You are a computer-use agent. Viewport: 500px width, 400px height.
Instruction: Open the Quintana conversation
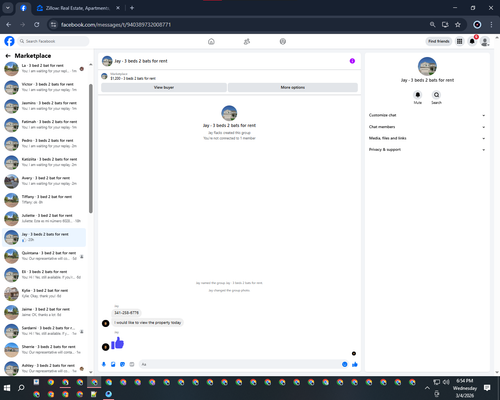click(x=44, y=256)
